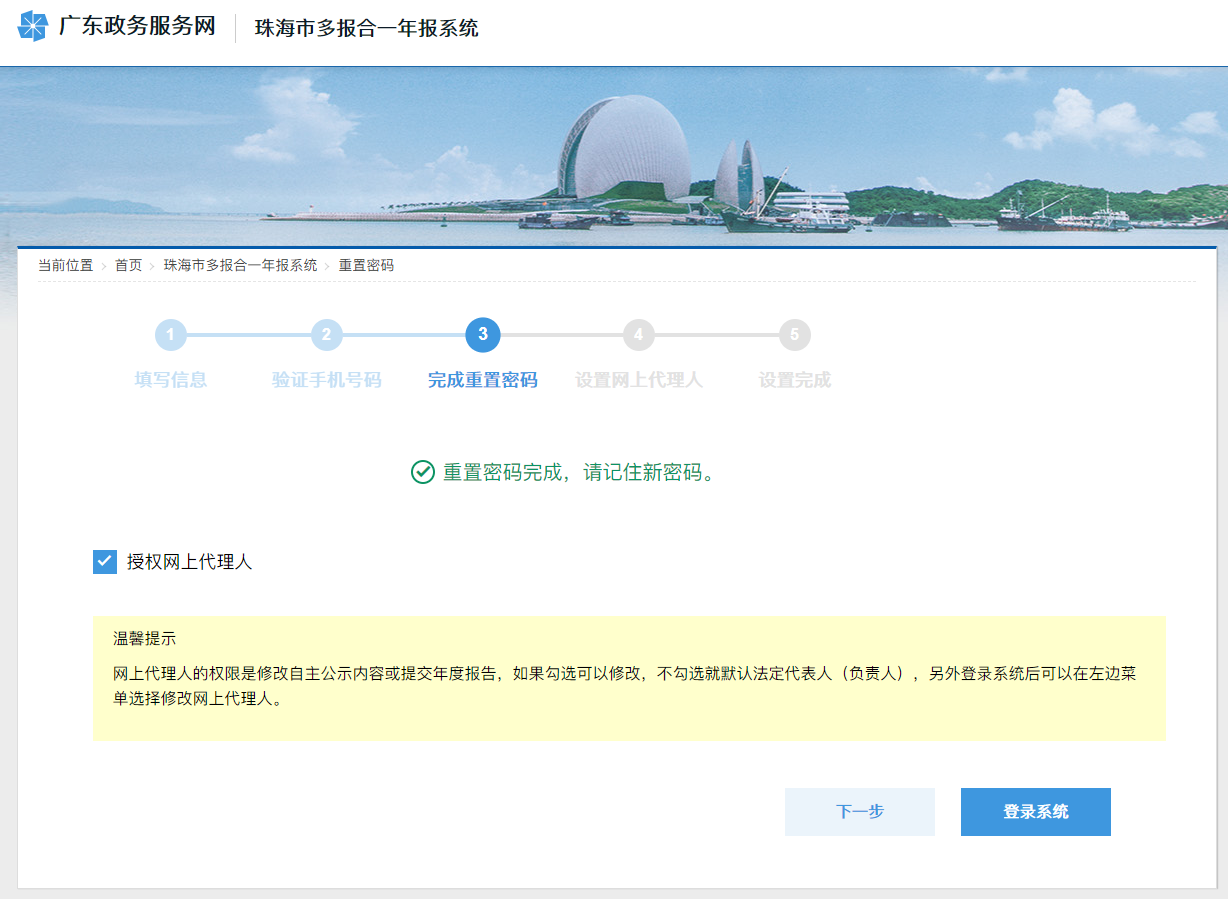Open 珠海市多报合一年报系统 breadcrumb link
The height and width of the screenshot is (899, 1228).
(x=240, y=265)
